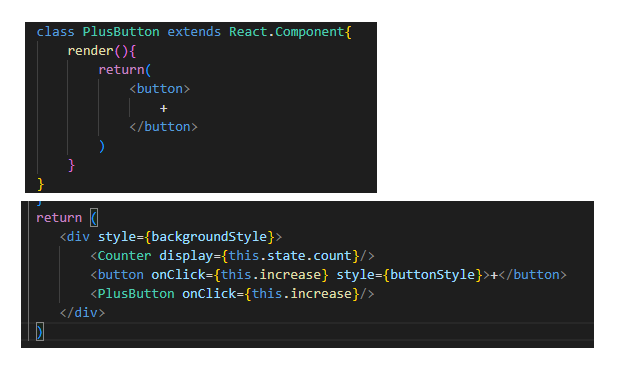Click the highlighted closing parenthesis on last line
Viewport: 634px width, 370px height.
tap(40, 332)
